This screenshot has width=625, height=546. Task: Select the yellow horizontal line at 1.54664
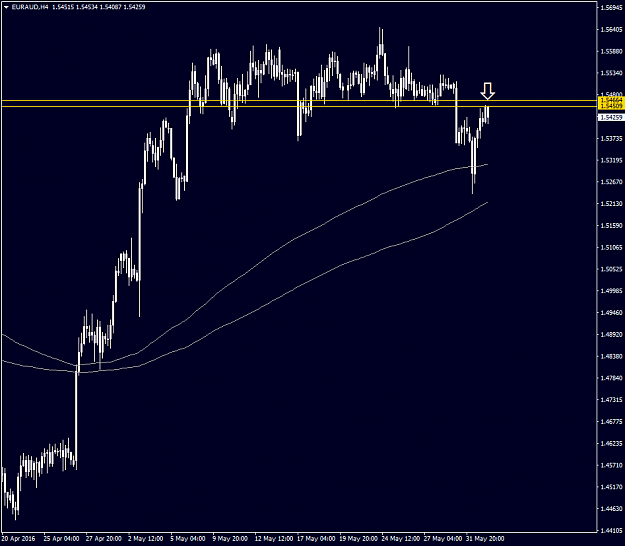click(299, 100)
